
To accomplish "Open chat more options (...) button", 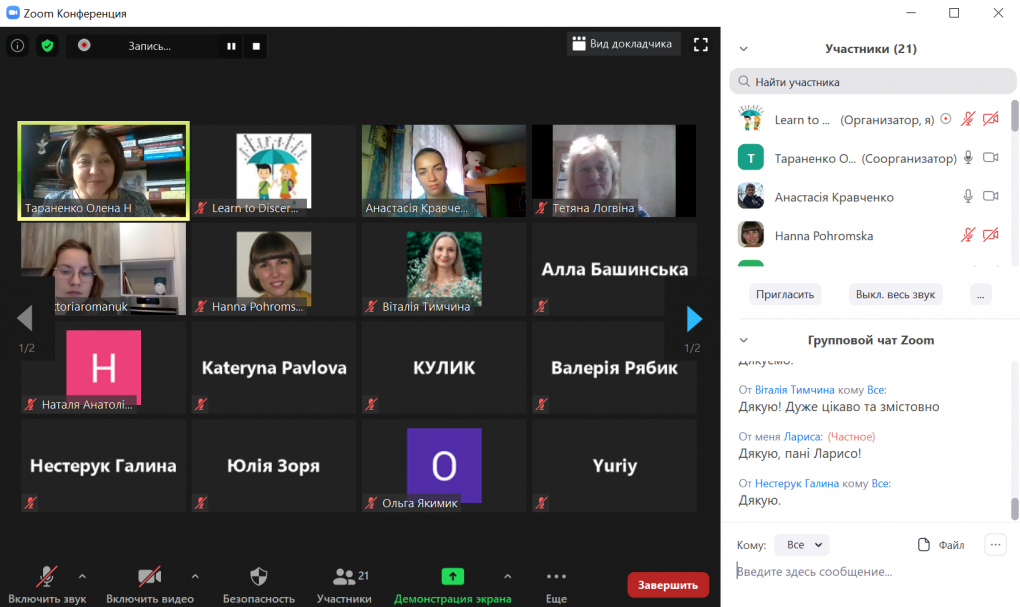I will click(995, 545).
